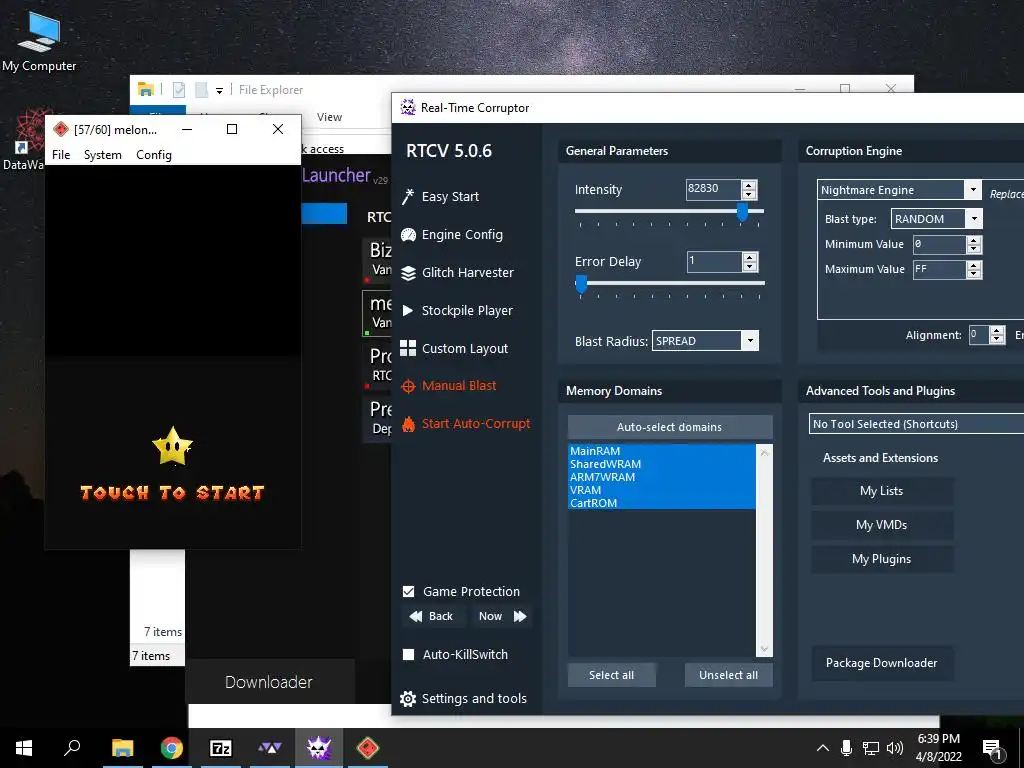This screenshot has height=768, width=1024.
Task: Launch Chrome from taskbar
Action: point(172,748)
